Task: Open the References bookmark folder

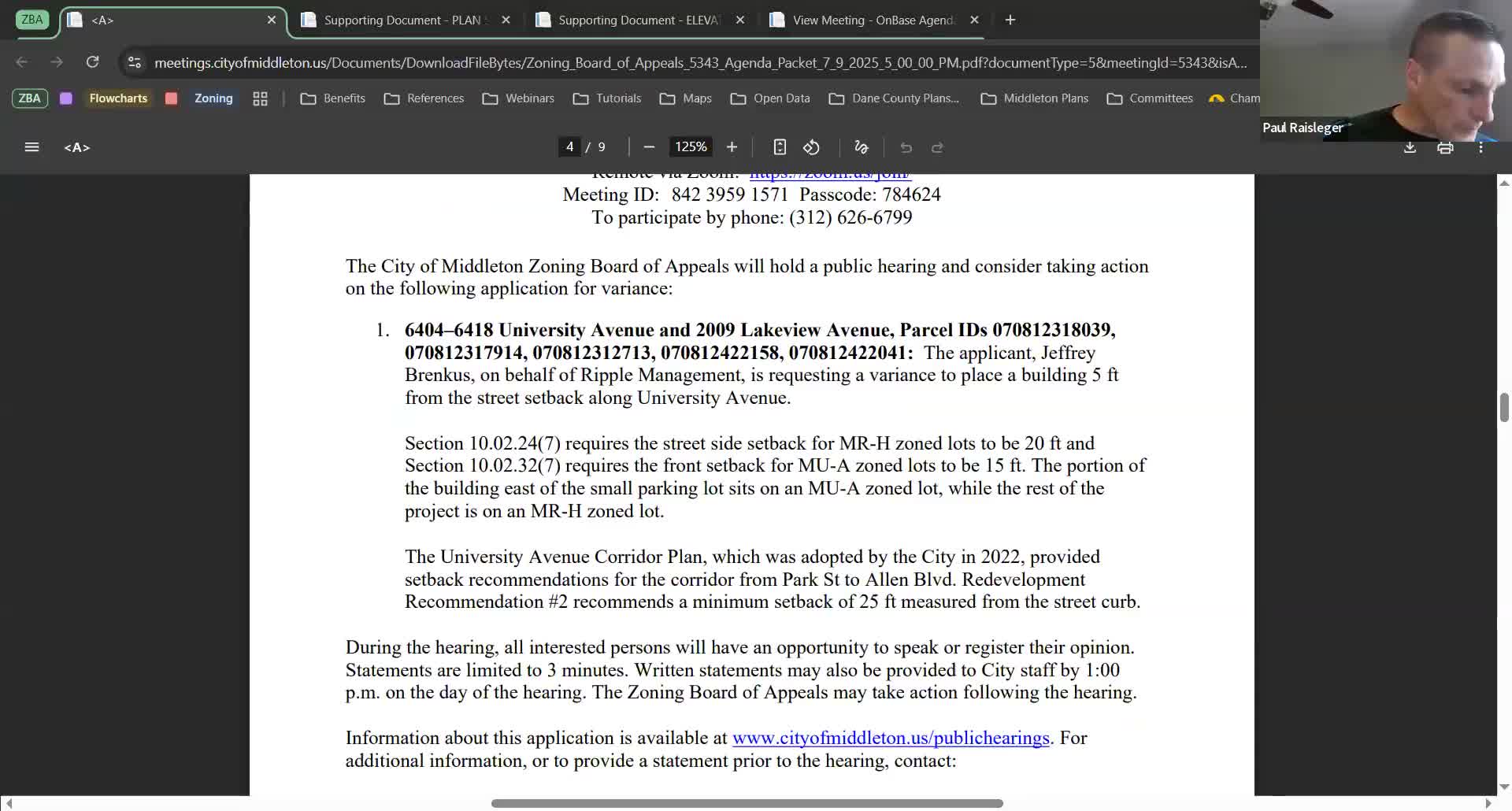Action: pyautogui.click(x=434, y=98)
